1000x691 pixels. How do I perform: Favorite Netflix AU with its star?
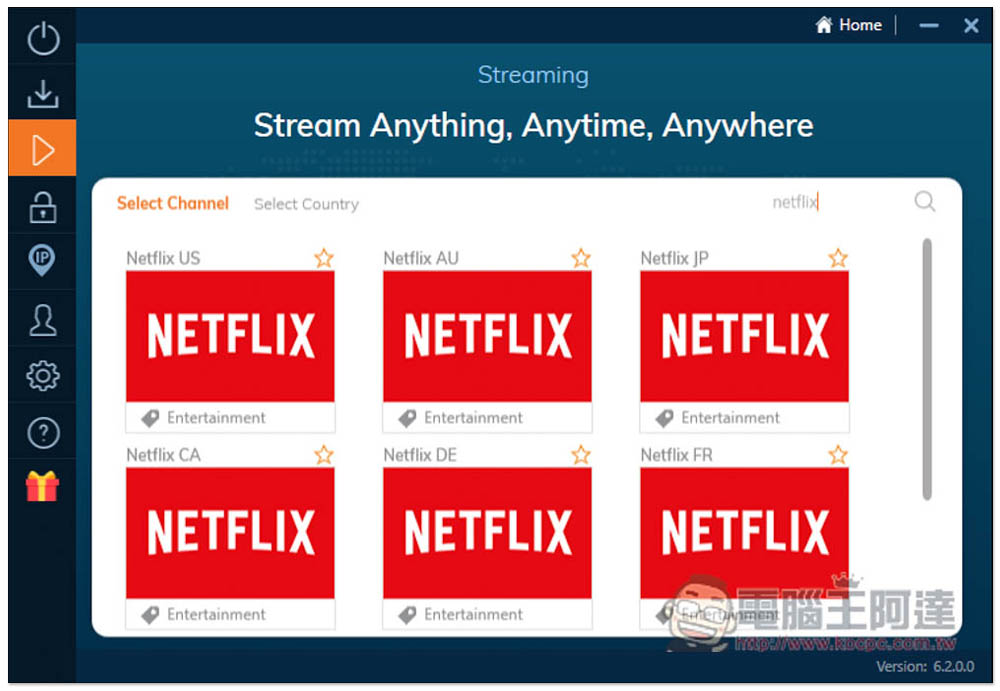pyautogui.click(x=581, y=258)
